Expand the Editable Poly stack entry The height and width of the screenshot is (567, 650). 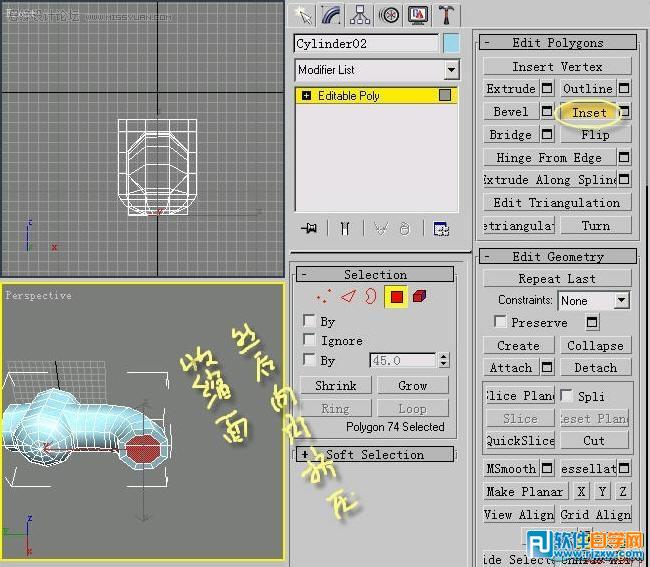coord(306,96)
